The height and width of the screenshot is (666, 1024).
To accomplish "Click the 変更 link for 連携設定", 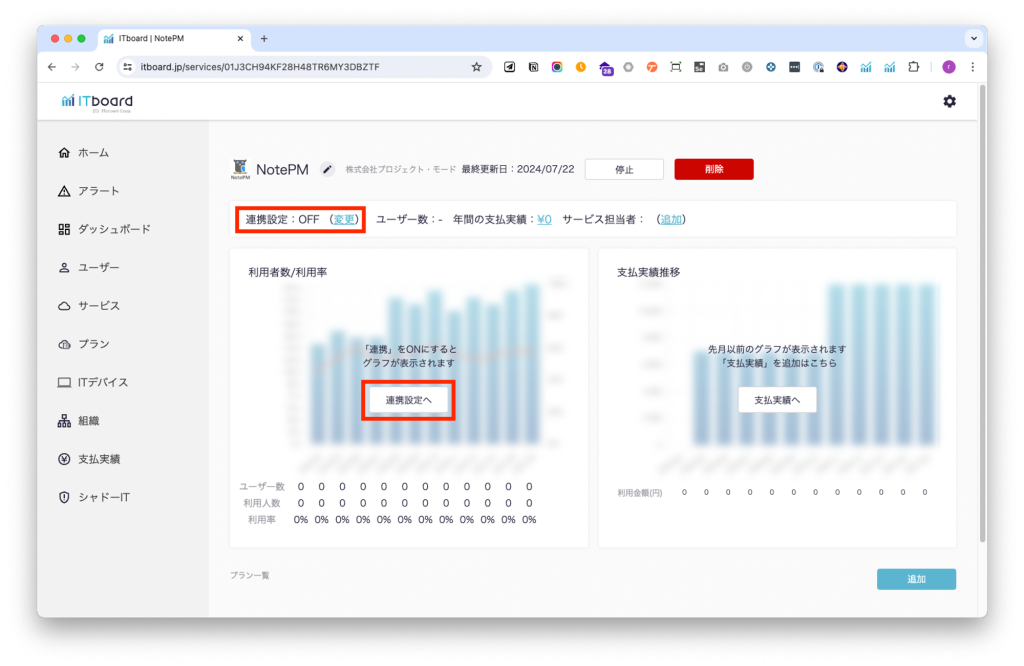I will (x=344, y=219).
